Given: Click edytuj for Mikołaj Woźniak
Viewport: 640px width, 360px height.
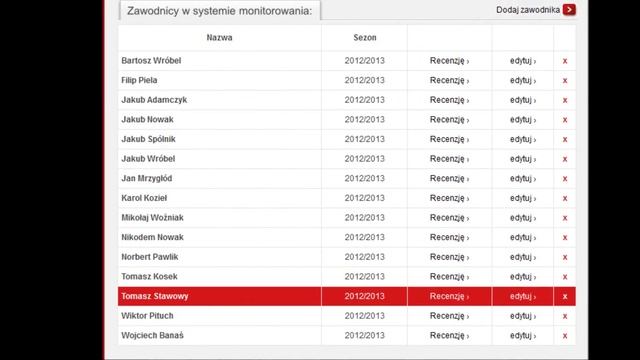Looking at the screenshot, I should [523, 218].
